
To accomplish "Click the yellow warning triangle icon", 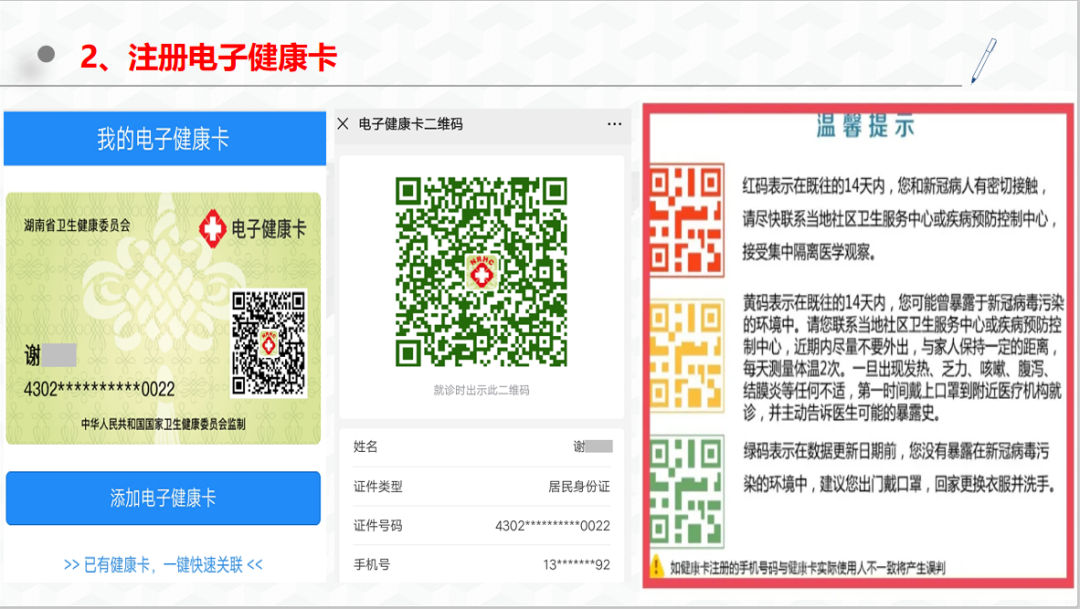I will tap(656, 566).
